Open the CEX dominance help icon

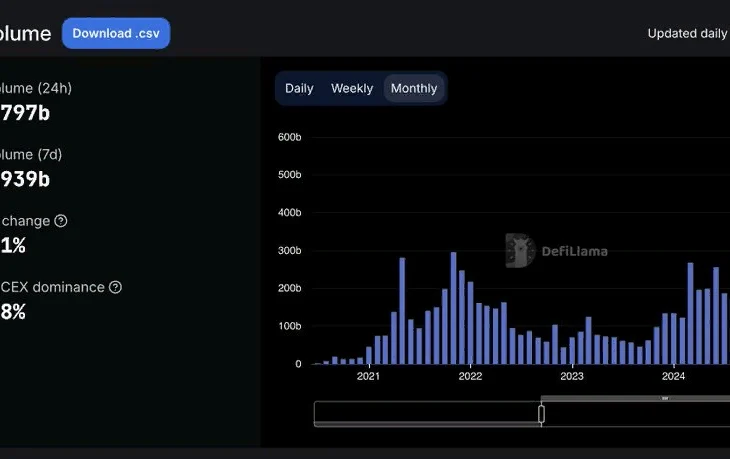click(115, 287)
